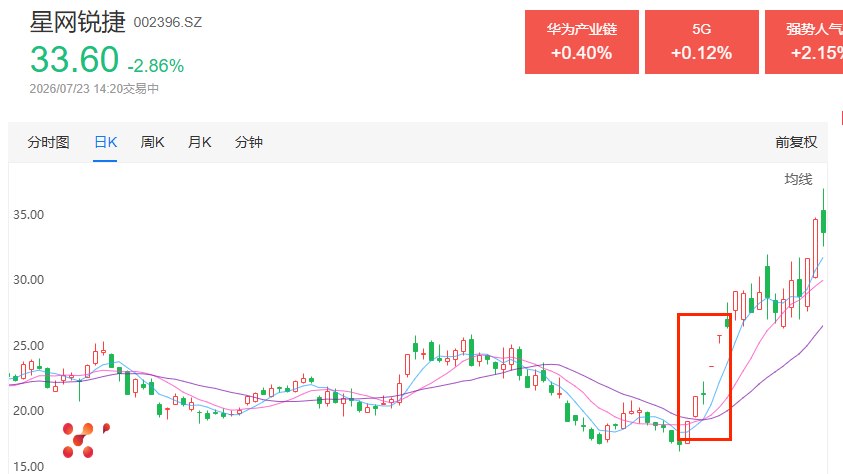Screen dimensions: 843x474
Task: Open the 分钟 minute chart tab
Action: (x=248, y=142)
